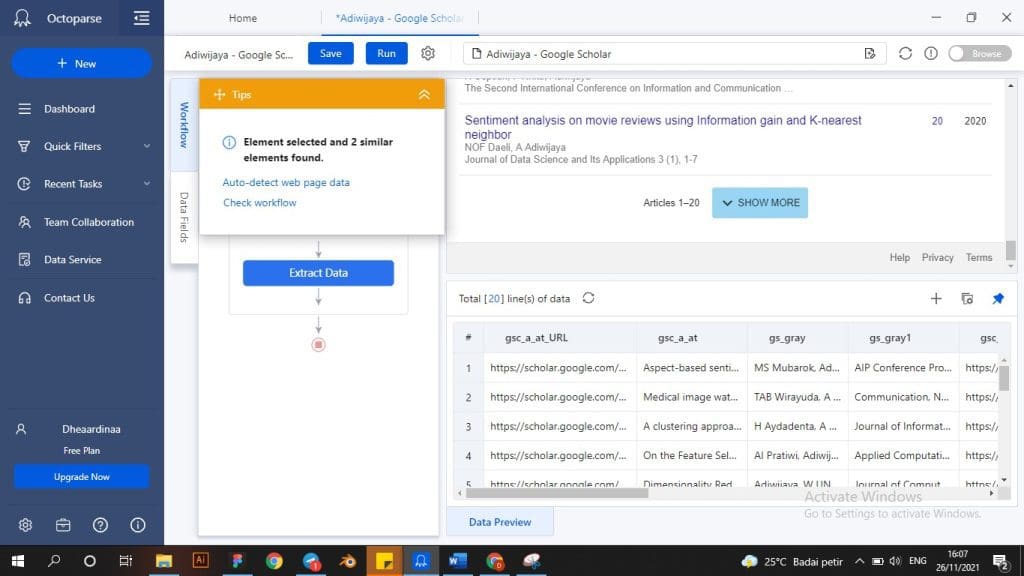This screenshot has height=576, width=1024.
Task: Expand the Quick Filters menu
Action: coord(147,146)
